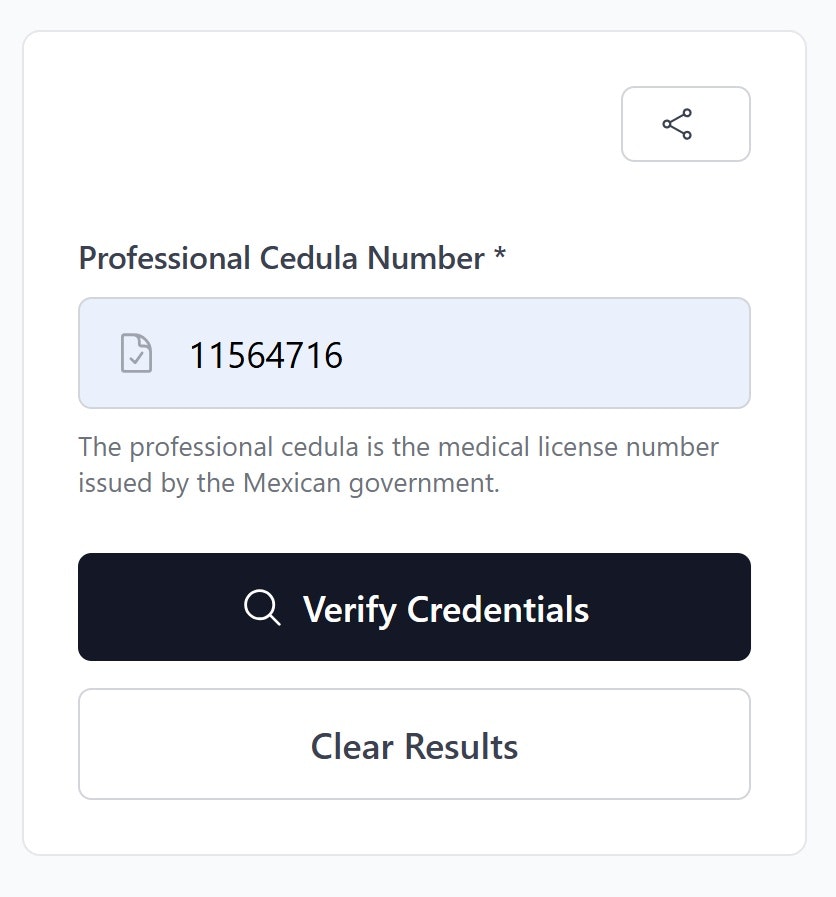
Task: Submit verification with Verify Credentials
Action: pos(414,606)
